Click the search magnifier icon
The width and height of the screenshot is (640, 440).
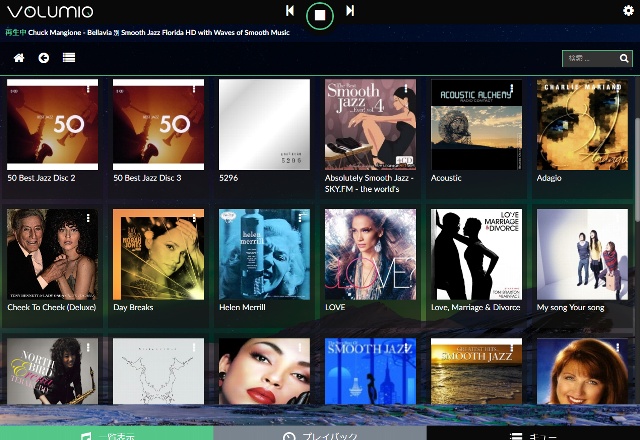[x=624, y=58]
